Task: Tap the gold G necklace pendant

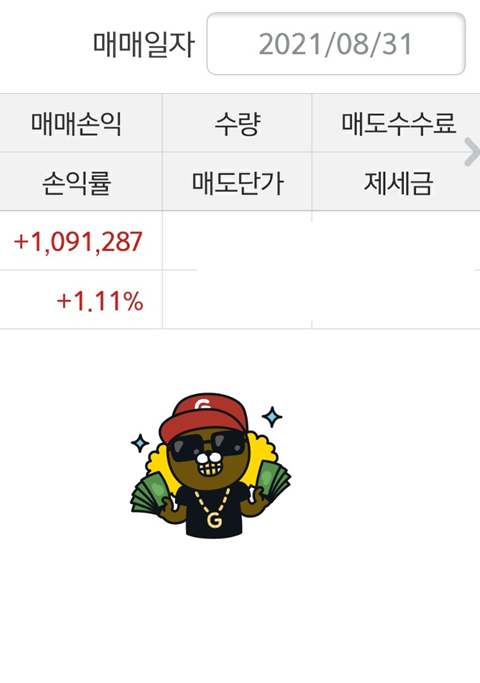Action: pyautogui.click(x=214, y=520)
